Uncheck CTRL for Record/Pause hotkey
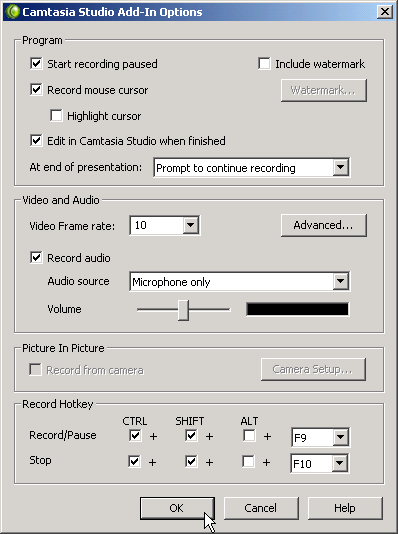The width and height of the screenshot is (398, 534). coord(135,435)
